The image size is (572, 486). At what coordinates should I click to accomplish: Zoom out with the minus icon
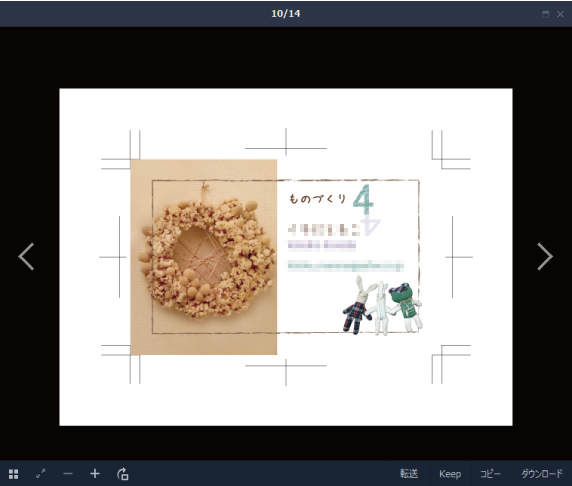[68, 474]
